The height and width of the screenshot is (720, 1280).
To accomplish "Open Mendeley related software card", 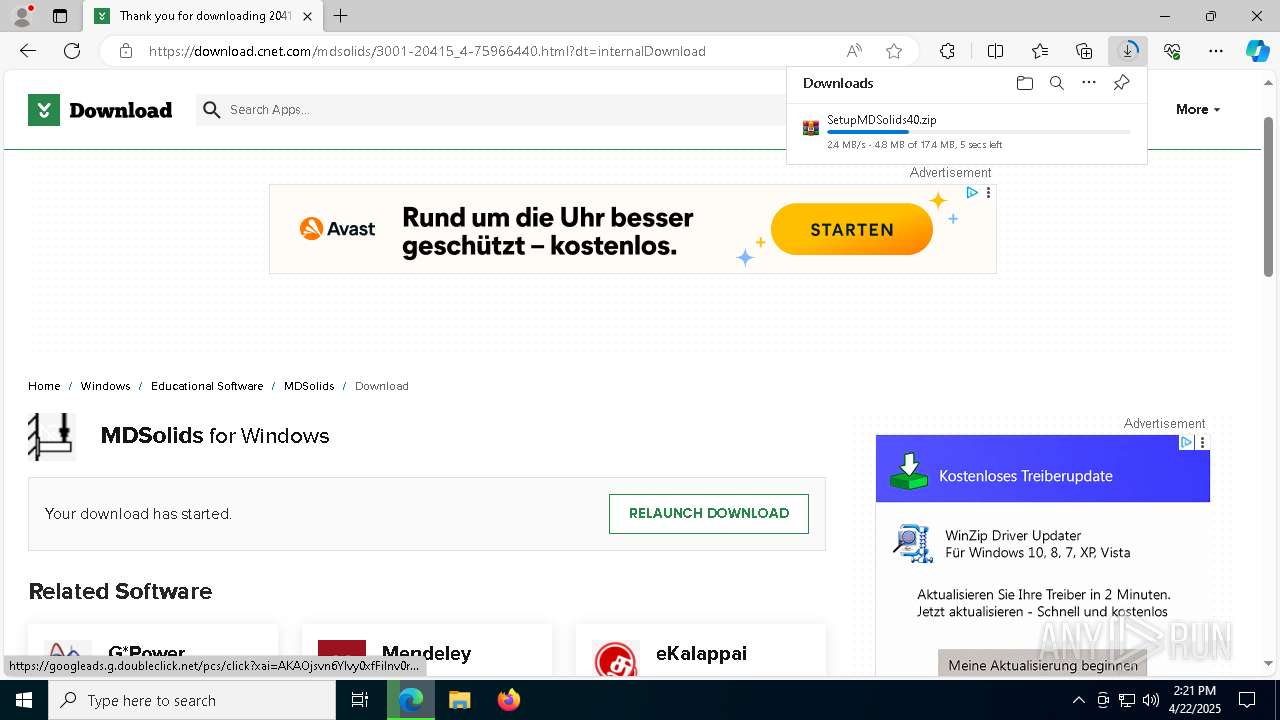I will coord(427,650).
